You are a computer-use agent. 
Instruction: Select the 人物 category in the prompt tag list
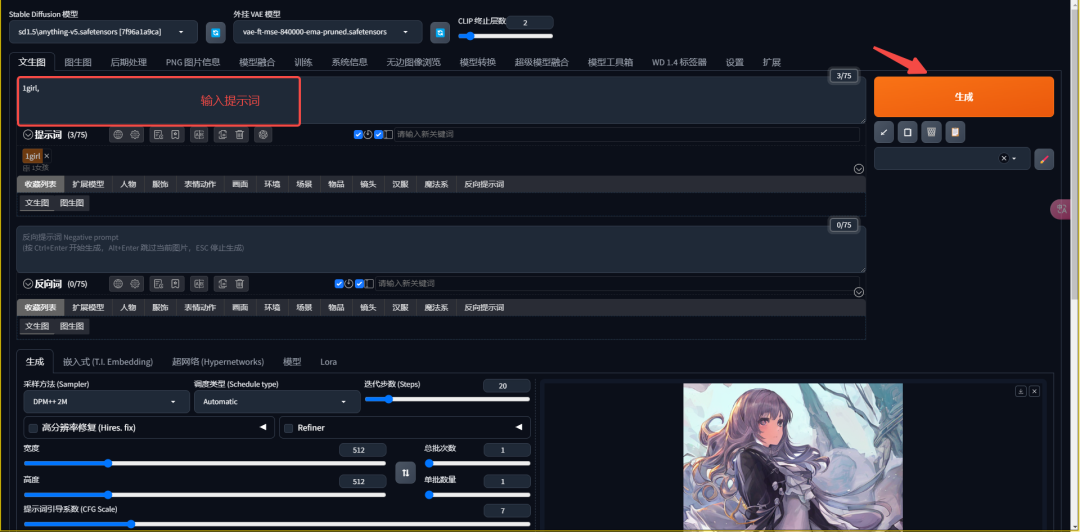(x=128, y=185)
